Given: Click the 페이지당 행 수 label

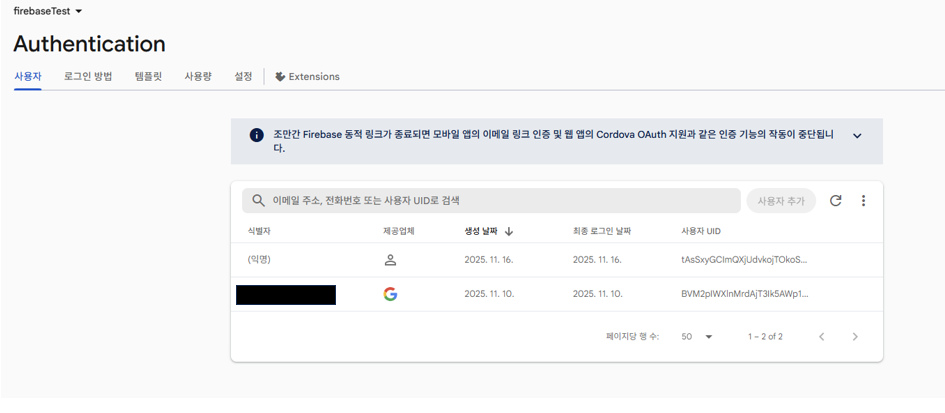Looking at the screenshot, I should click(x=633, y=336).
